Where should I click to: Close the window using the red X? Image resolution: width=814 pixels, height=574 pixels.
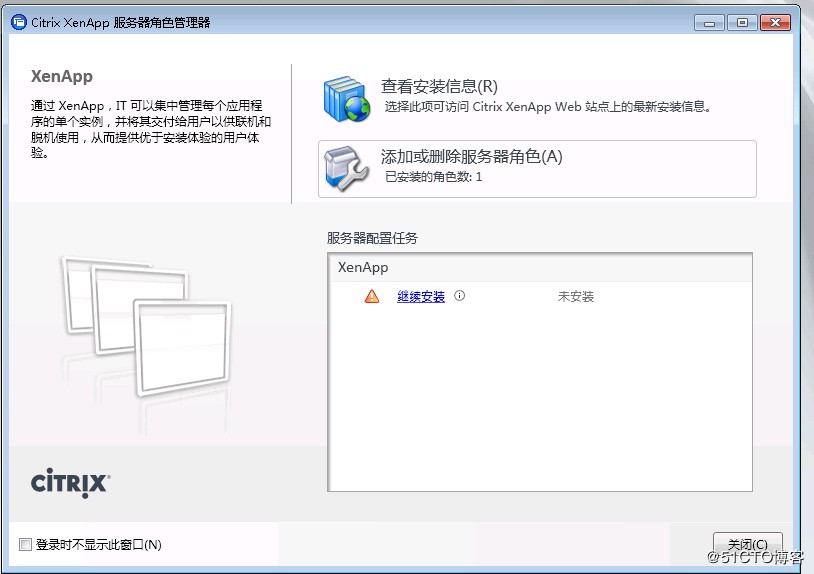pos(775,23)
